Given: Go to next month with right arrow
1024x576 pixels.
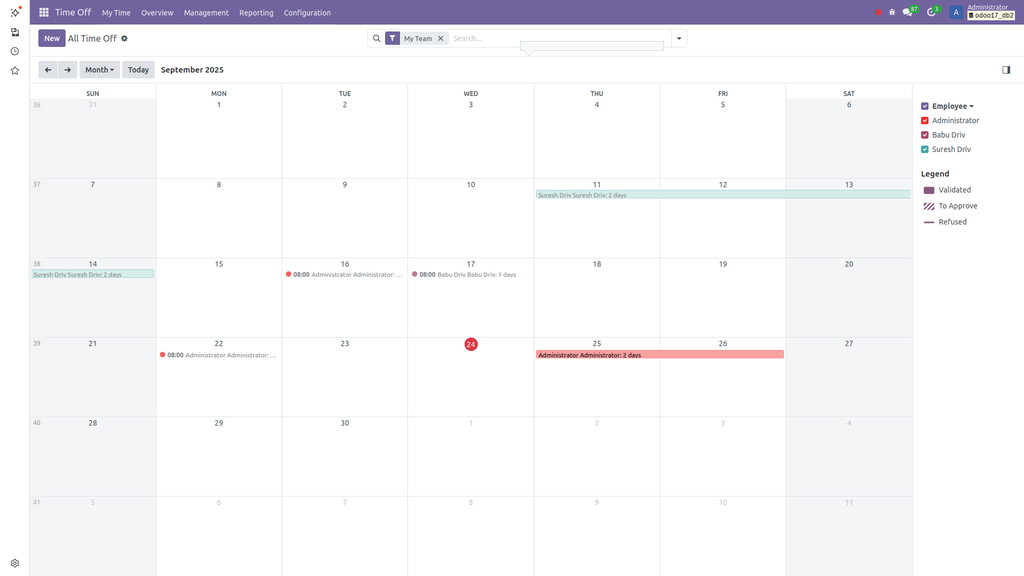Looking at the screenshot, I should (67, 70).
